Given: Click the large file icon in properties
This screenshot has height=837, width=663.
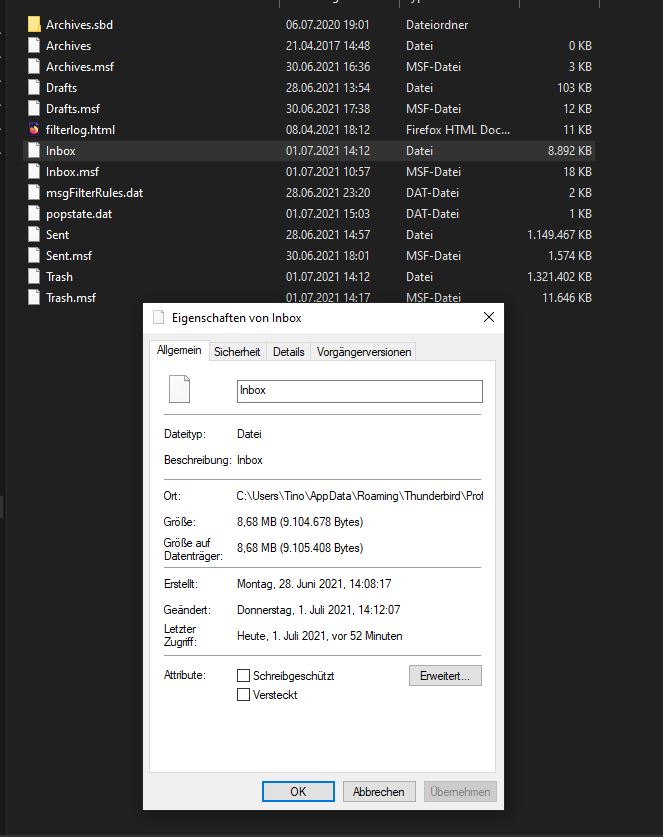Looking at the screenshot, I should coord(178,389).
